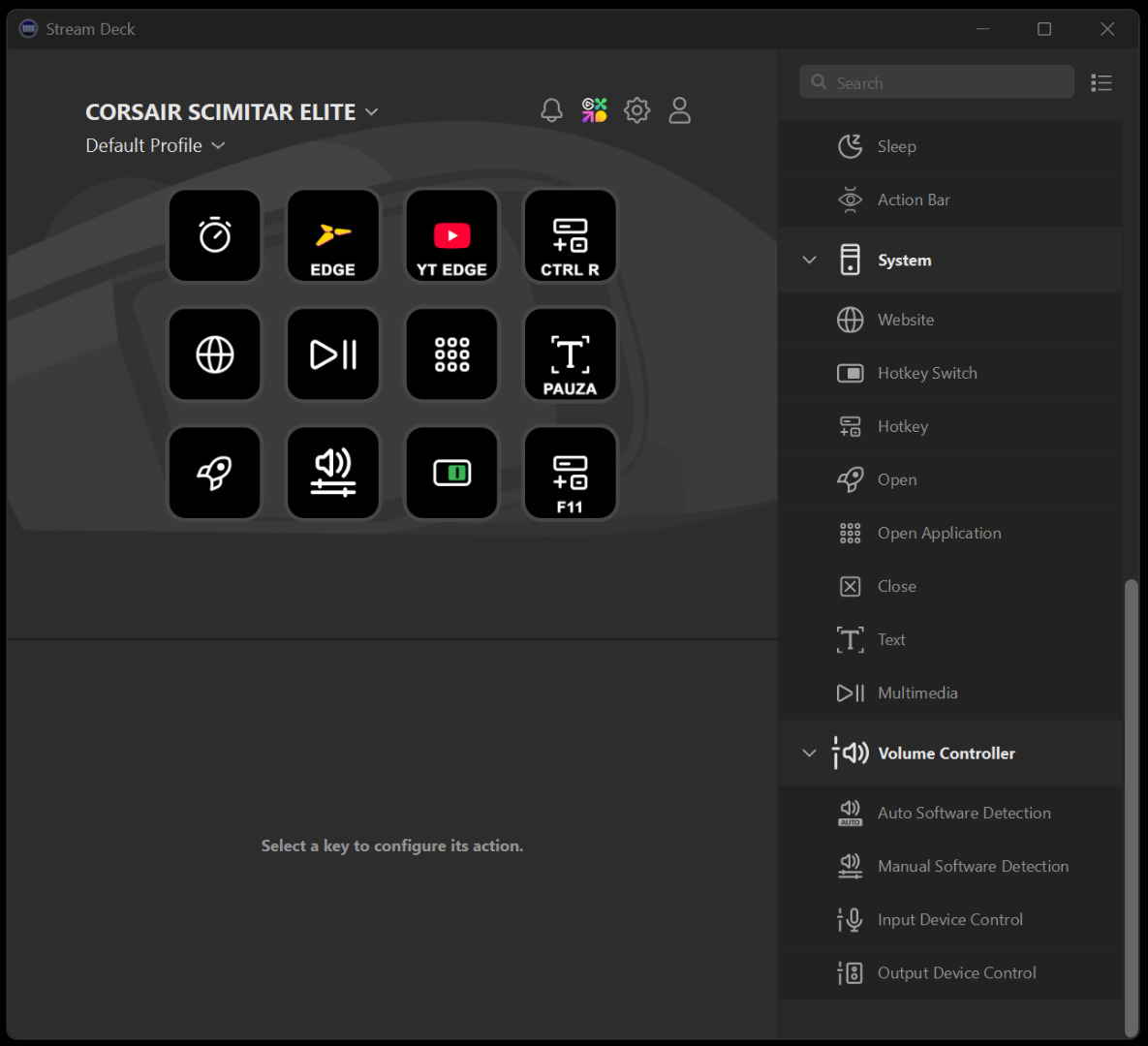
Task: Click the CTRL R hotkey key
Action: click(570, 235)
